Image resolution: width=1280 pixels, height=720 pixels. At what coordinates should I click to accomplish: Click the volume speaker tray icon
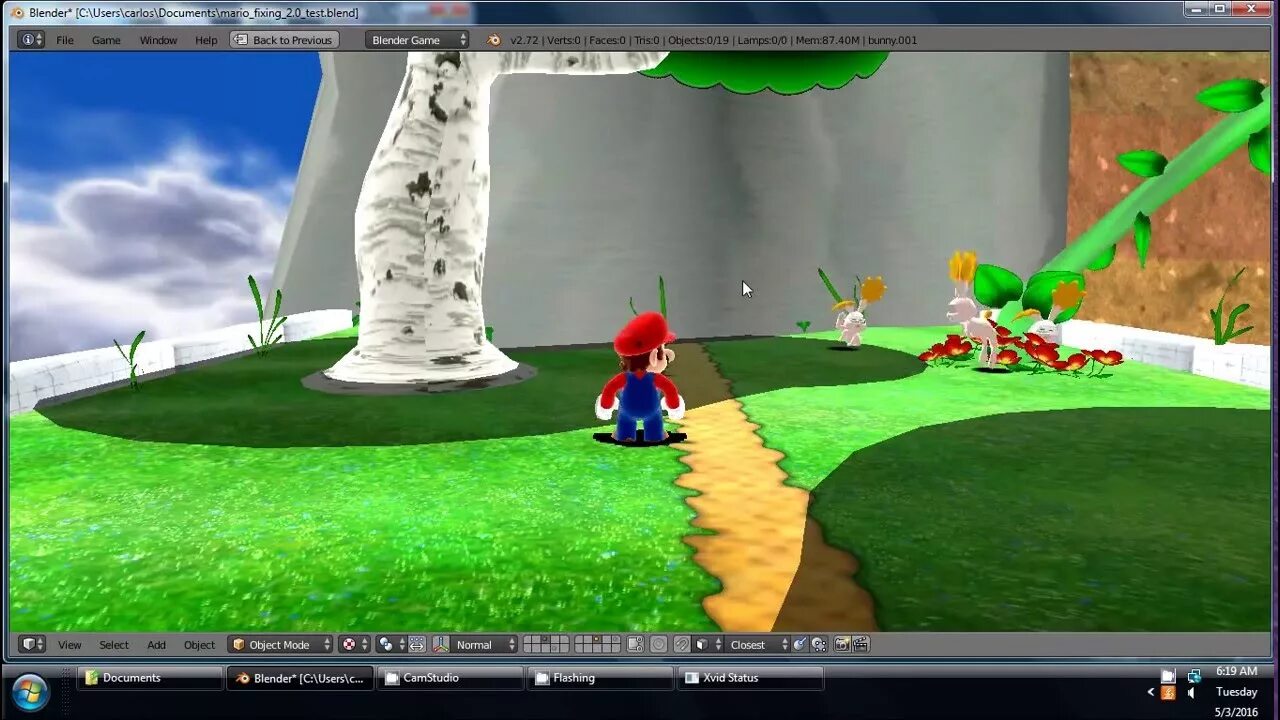click(x=1191, y=692)
